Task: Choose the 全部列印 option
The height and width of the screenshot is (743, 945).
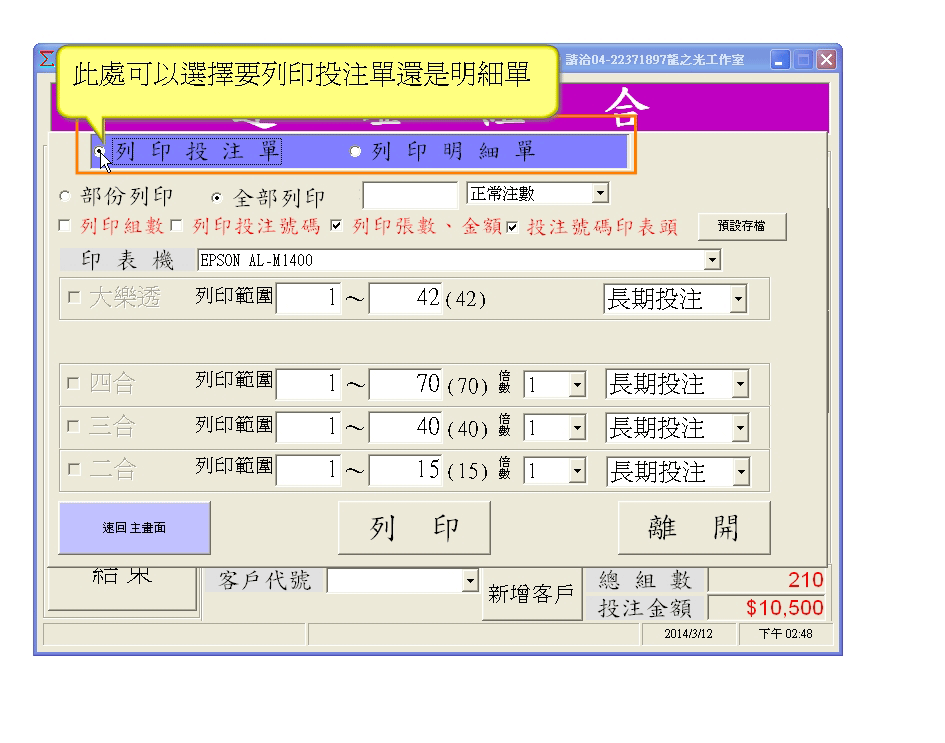Action: [x=217, y=197]
